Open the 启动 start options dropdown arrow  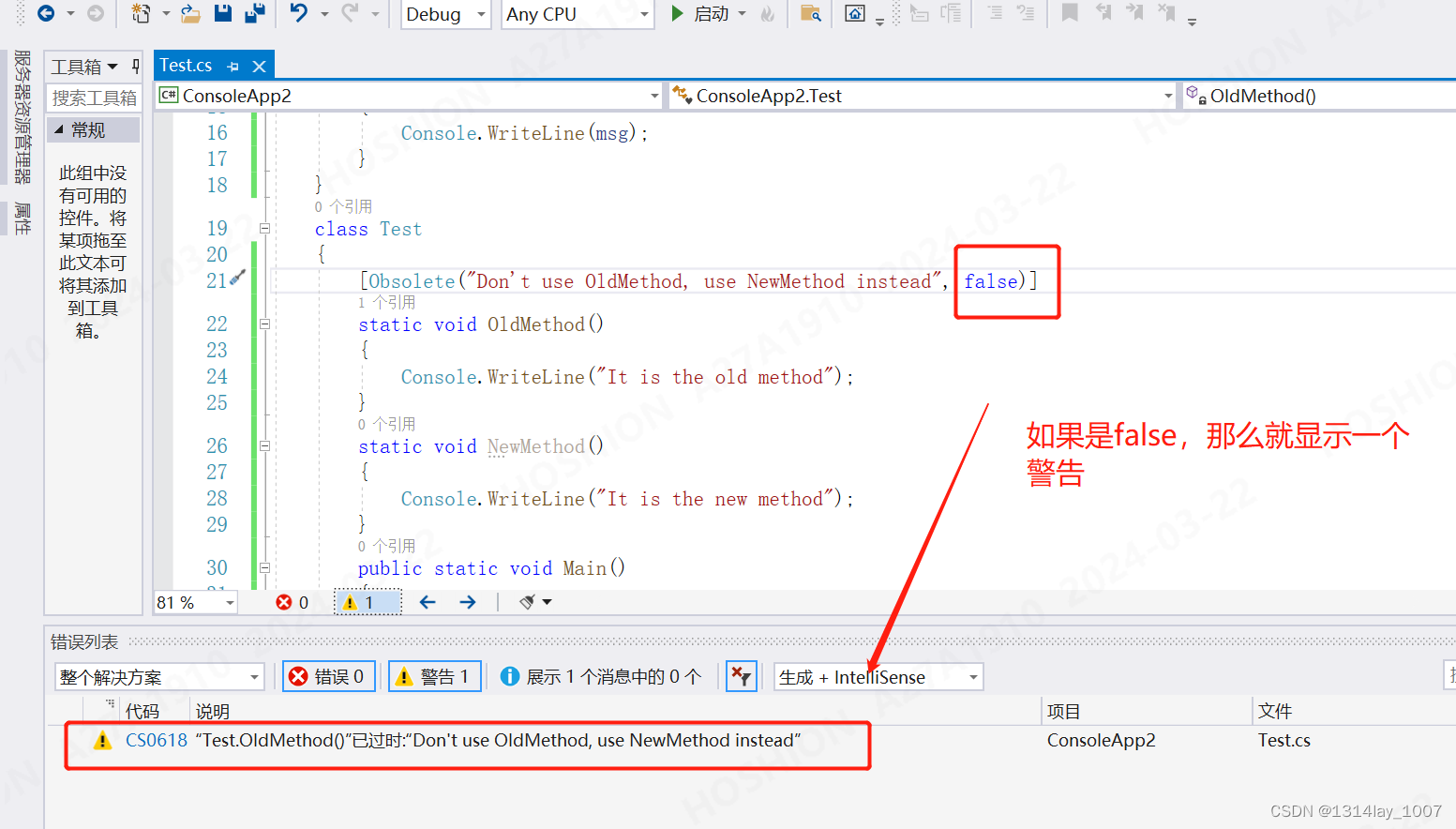pyautogui.click(x=743, y=14)
